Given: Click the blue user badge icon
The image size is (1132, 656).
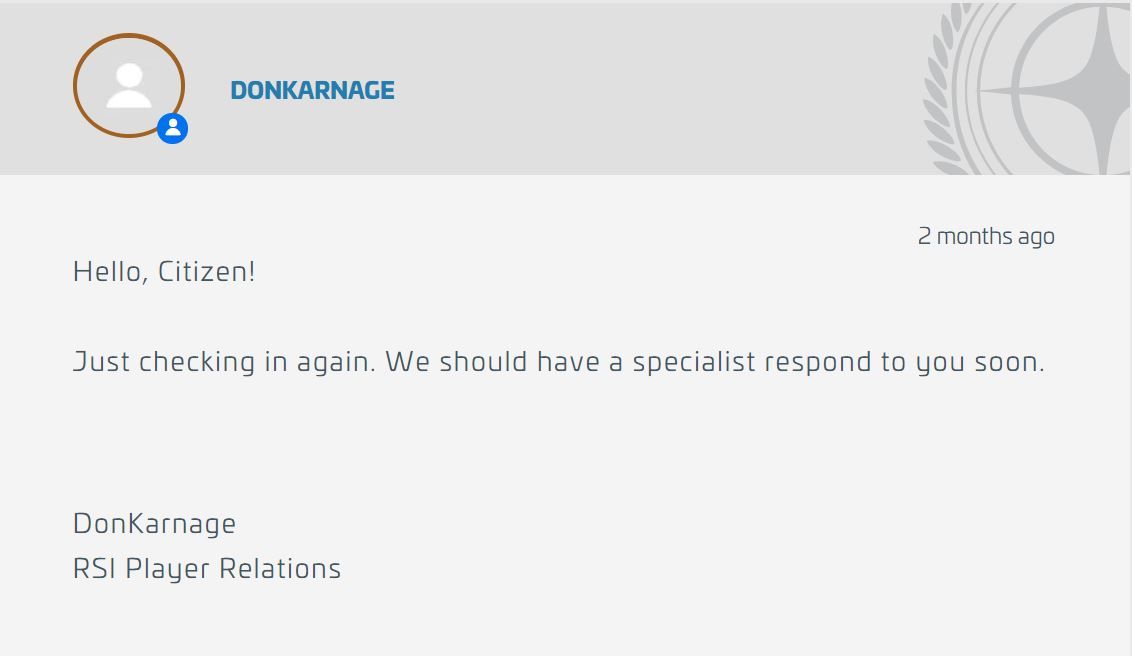Looking at the screenshot, I should click(x=173, y=128).
